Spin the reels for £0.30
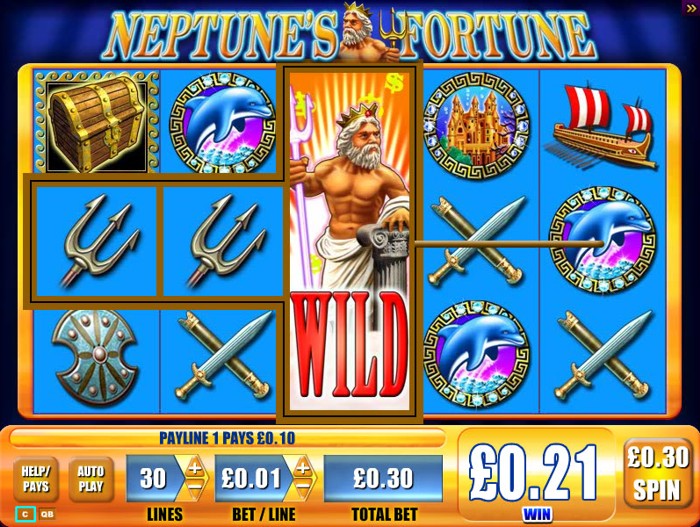This screenshot has height=527, width=700. coord(658,474)
